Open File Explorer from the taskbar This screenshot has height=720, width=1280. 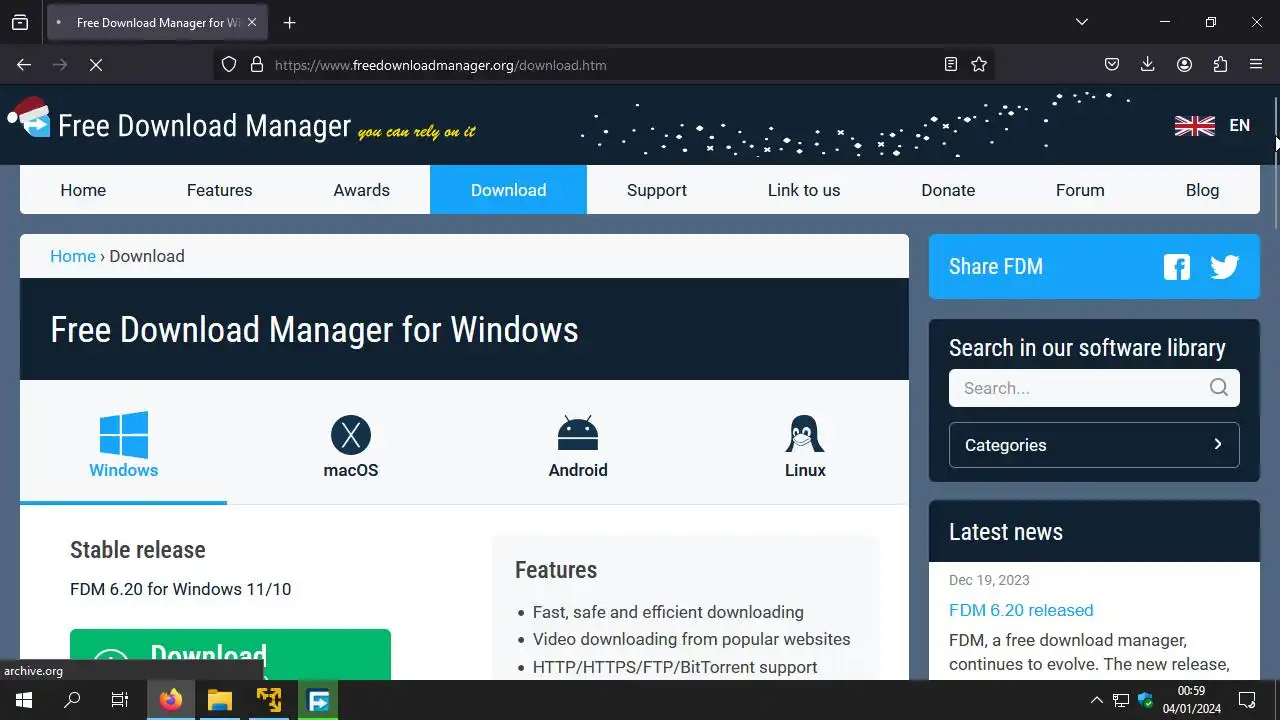click(220, 700)
